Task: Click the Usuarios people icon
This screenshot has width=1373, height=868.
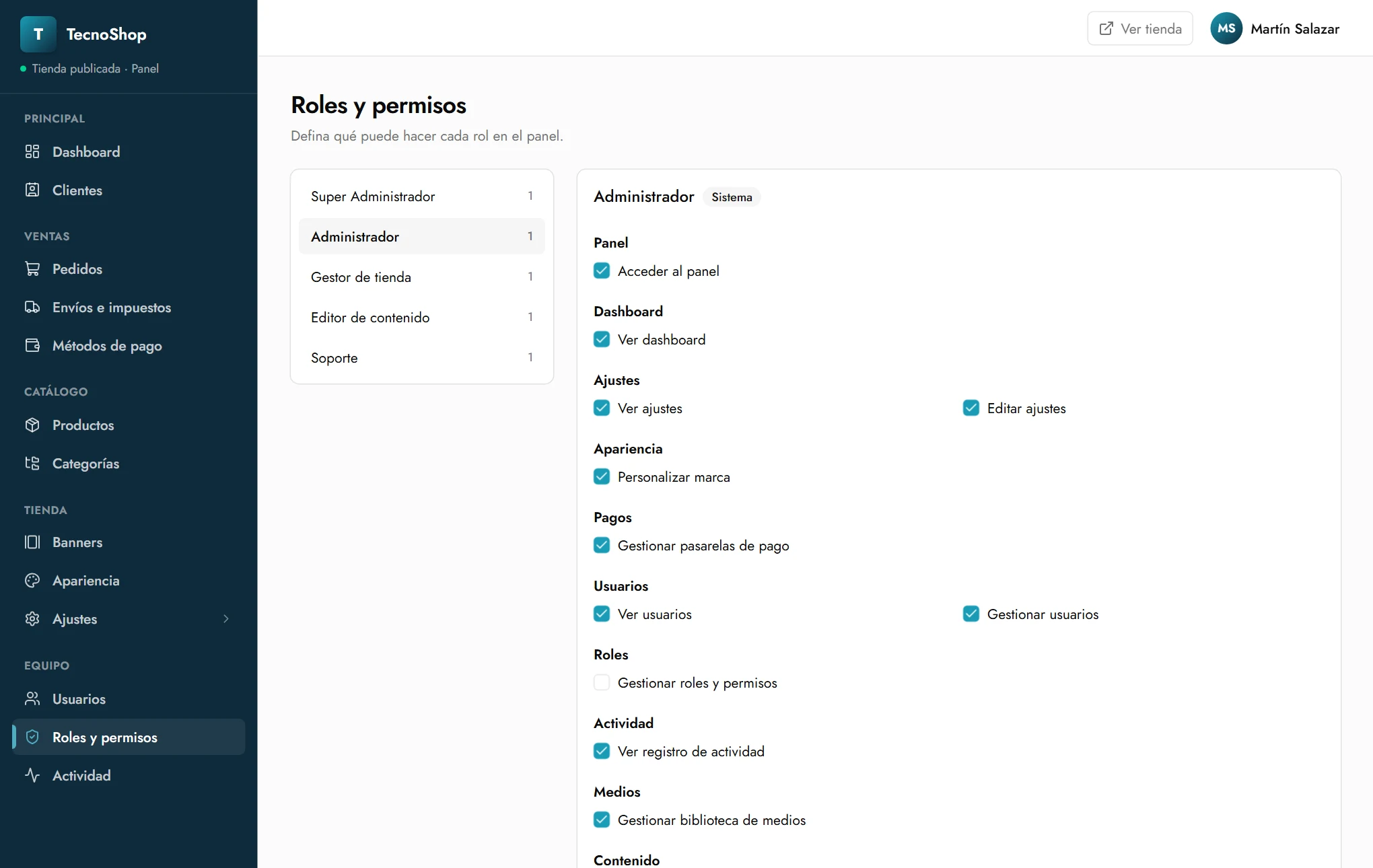Action: (32, 698)
